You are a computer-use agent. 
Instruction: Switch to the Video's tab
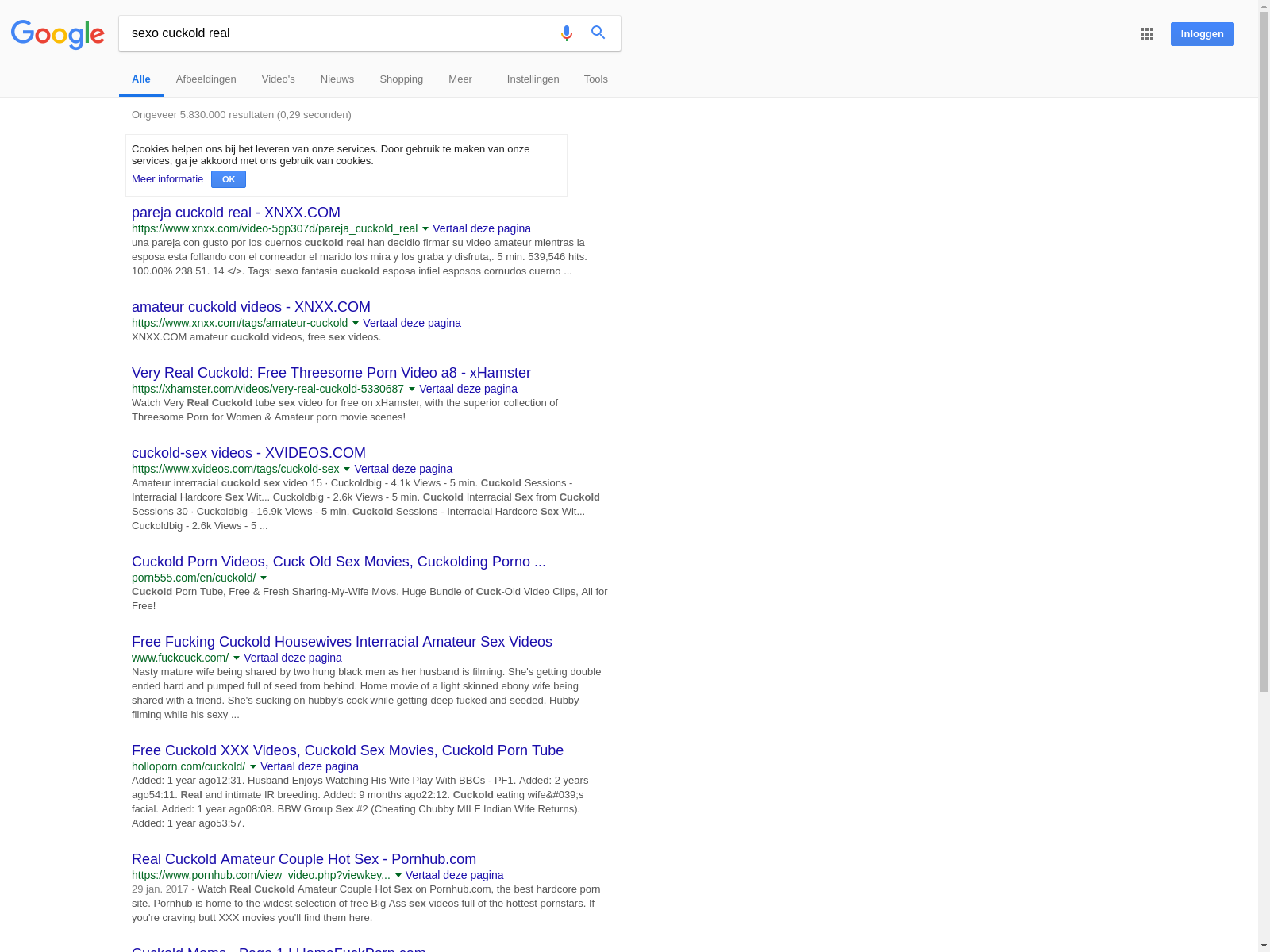coord(279,79)
